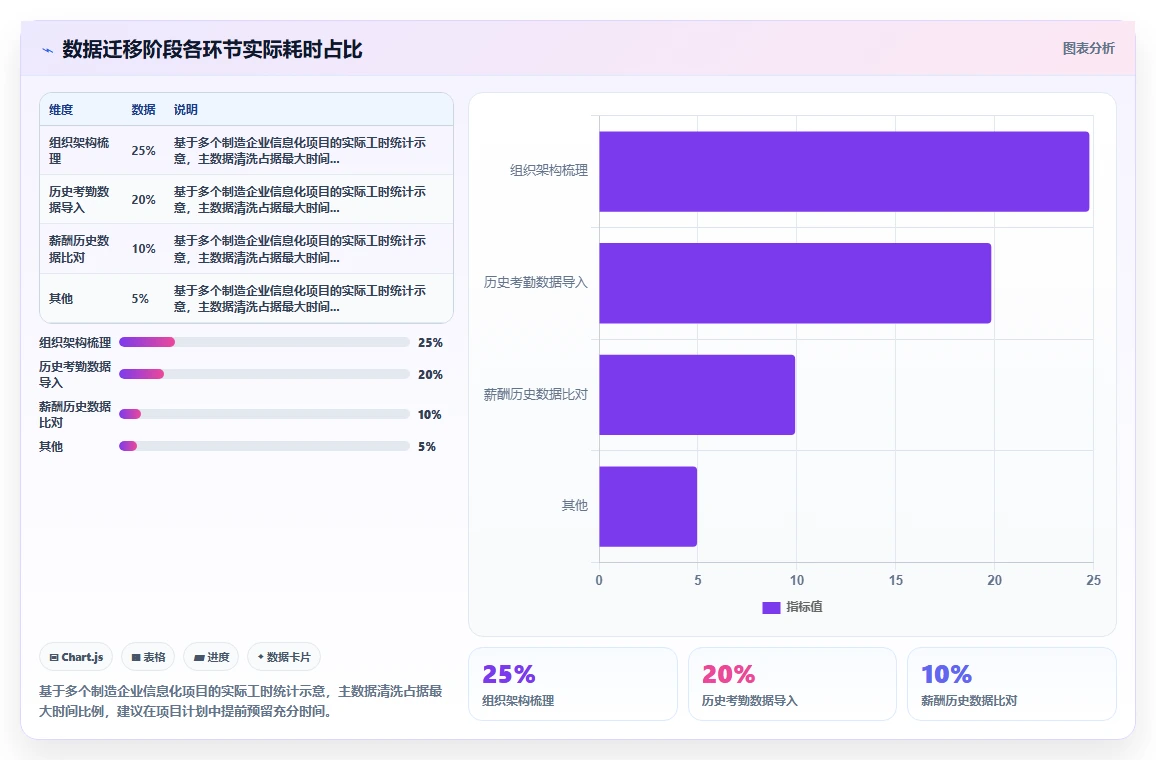Click the 25% value beside first progress bar
The image size is (1156, 760).
[431, 343]
